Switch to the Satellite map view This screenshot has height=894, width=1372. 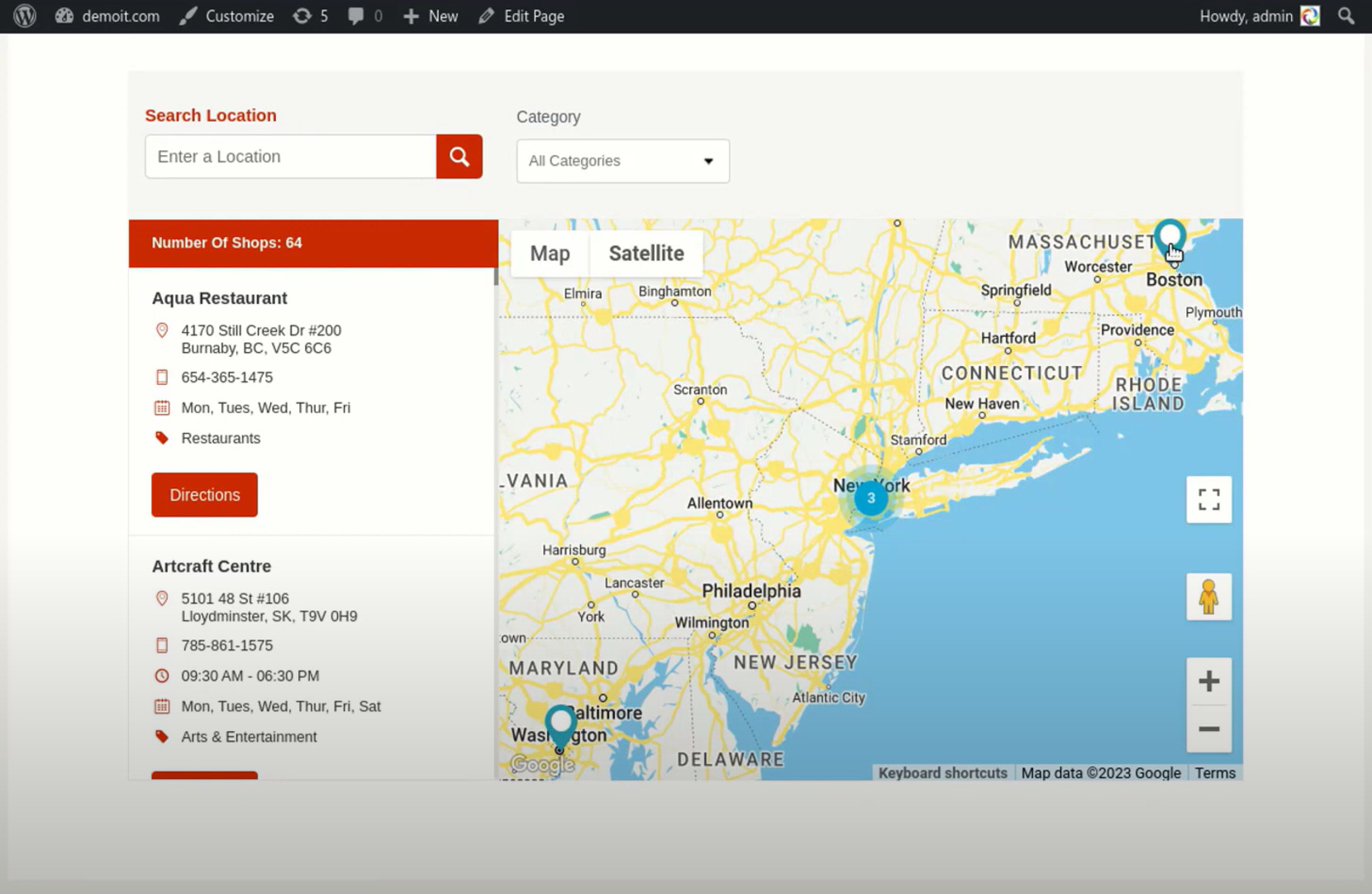pos(646,254)
